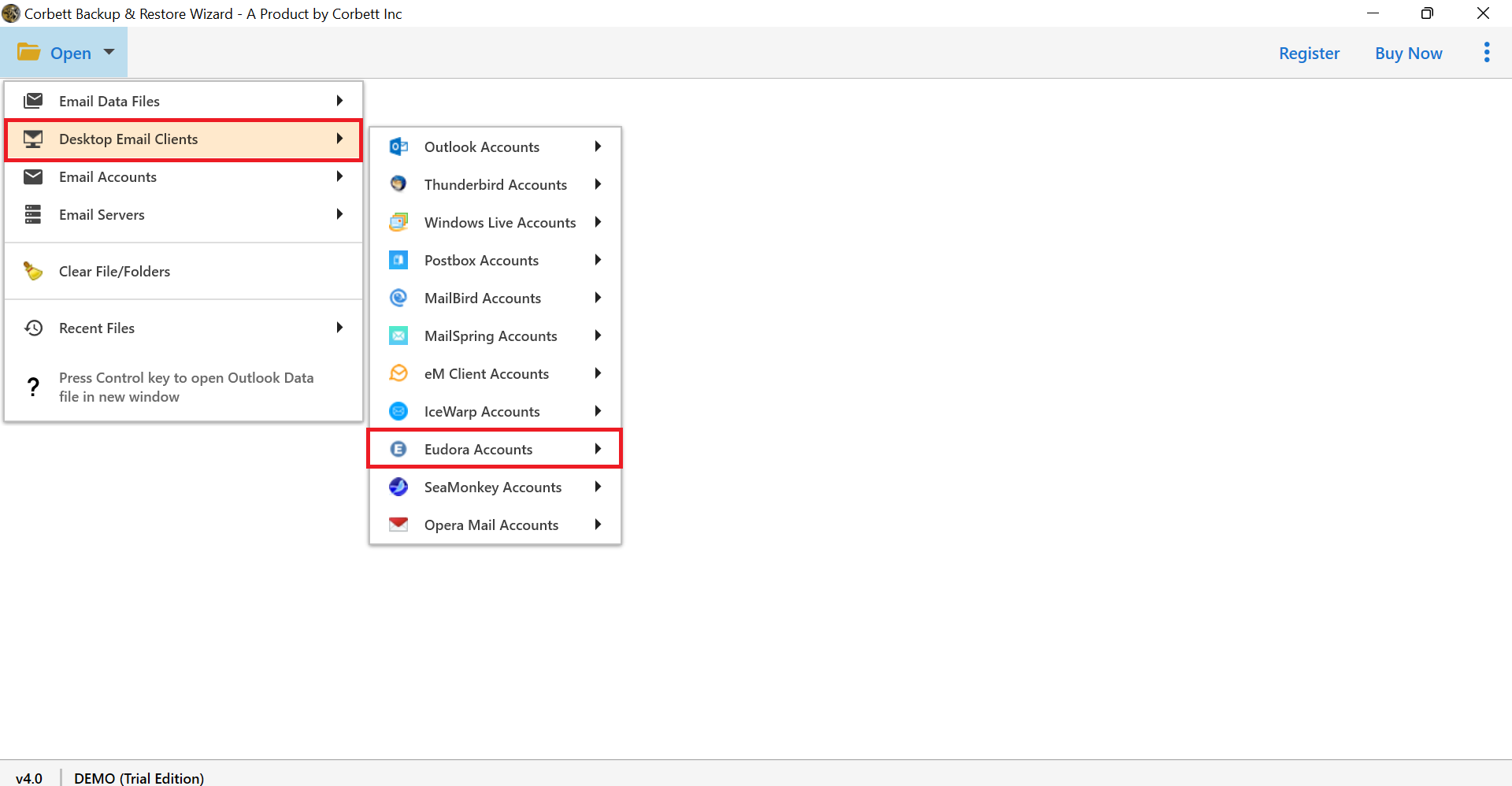Viewport: 1512px width, 786px height.
Task: Click the Thunderbird logo icon
Action: click(x=398, y=184)
